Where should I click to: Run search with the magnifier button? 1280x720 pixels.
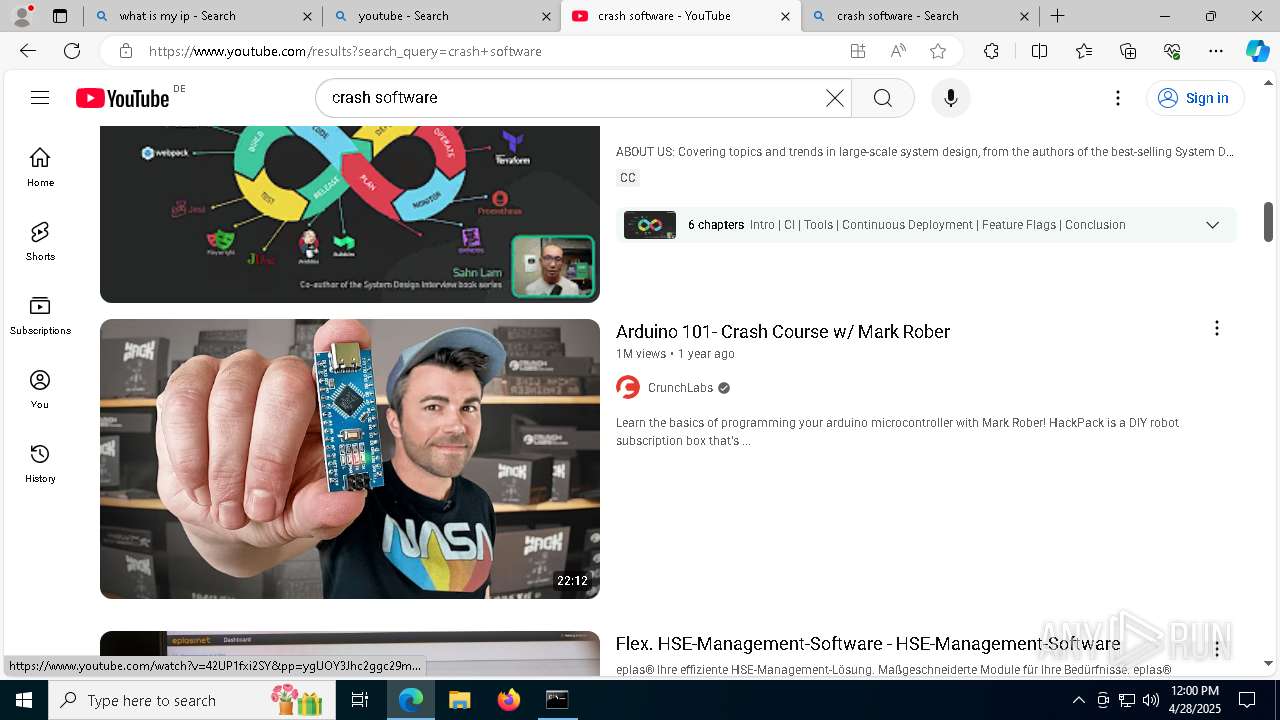point(882,98)
